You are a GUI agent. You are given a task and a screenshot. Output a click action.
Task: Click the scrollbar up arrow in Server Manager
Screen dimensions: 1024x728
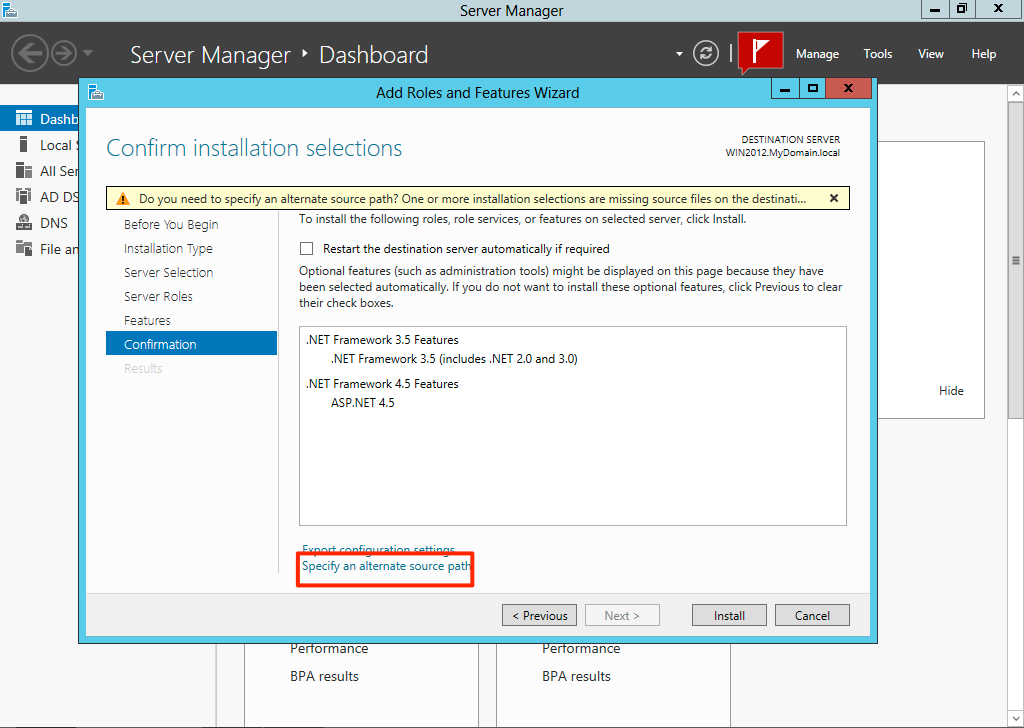click(x=1016, y=93)
